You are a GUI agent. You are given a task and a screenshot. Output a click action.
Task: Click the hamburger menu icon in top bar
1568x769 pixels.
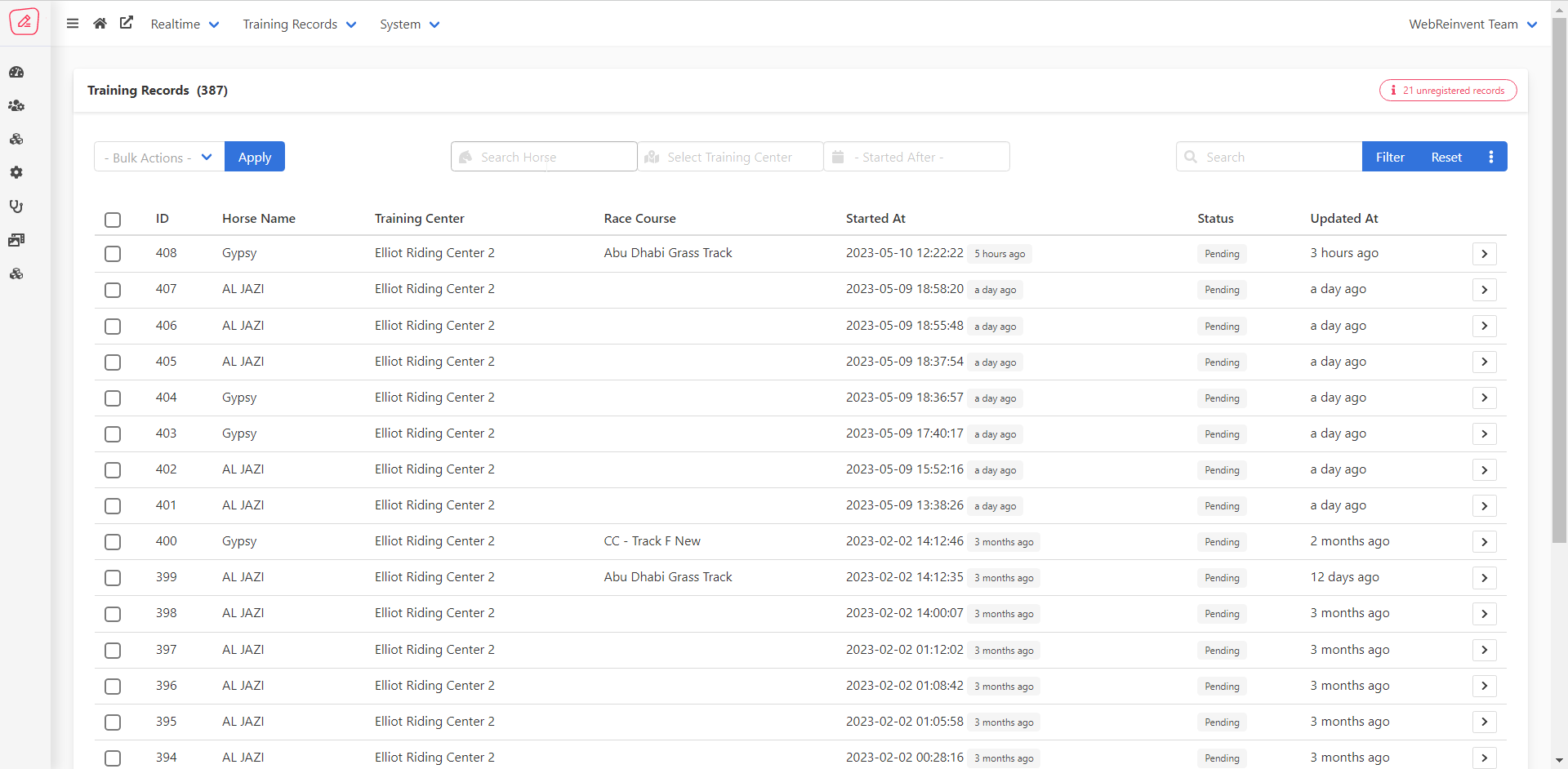coord(73,24)
